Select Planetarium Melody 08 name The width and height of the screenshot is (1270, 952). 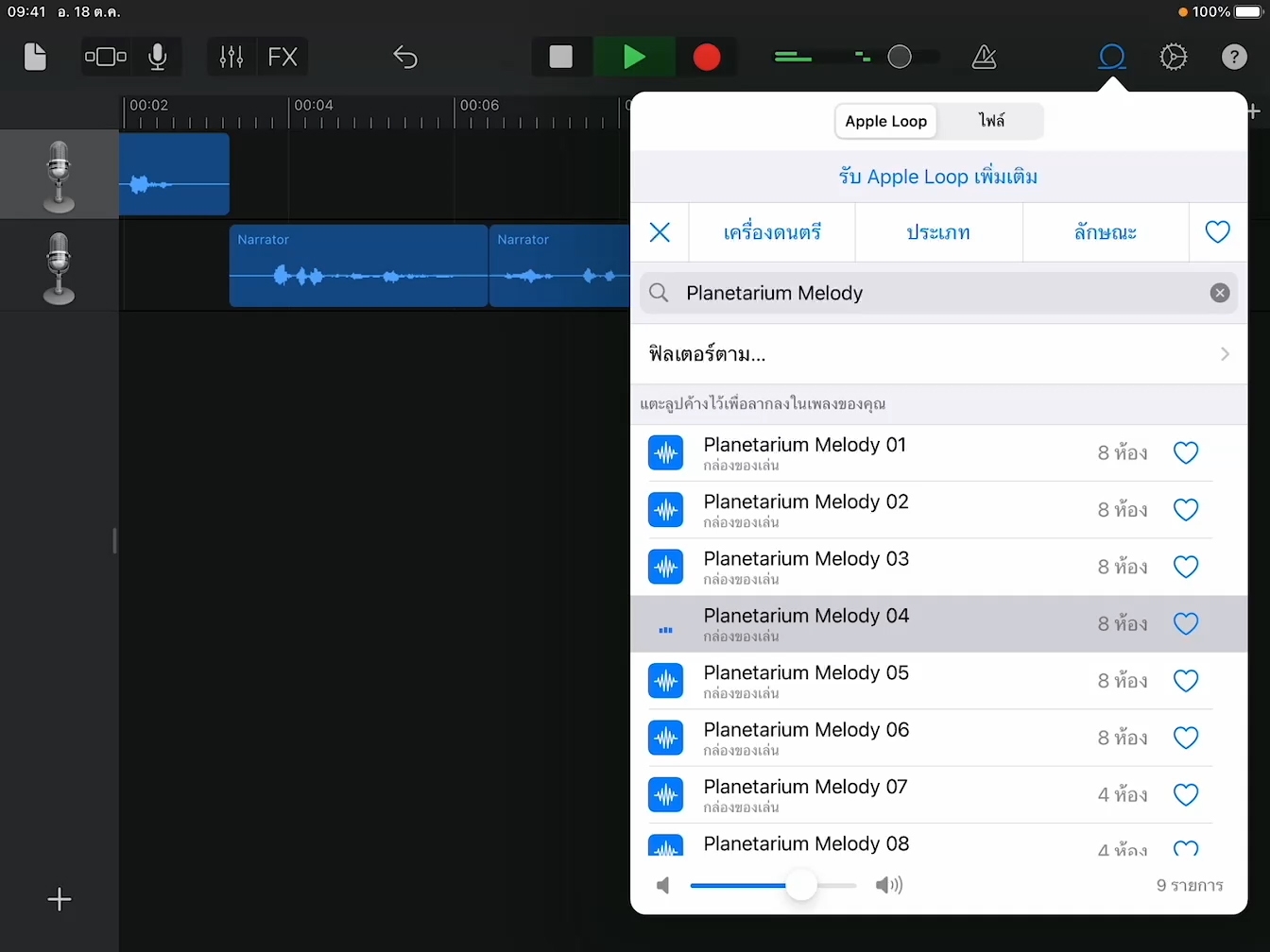[806, 843]
